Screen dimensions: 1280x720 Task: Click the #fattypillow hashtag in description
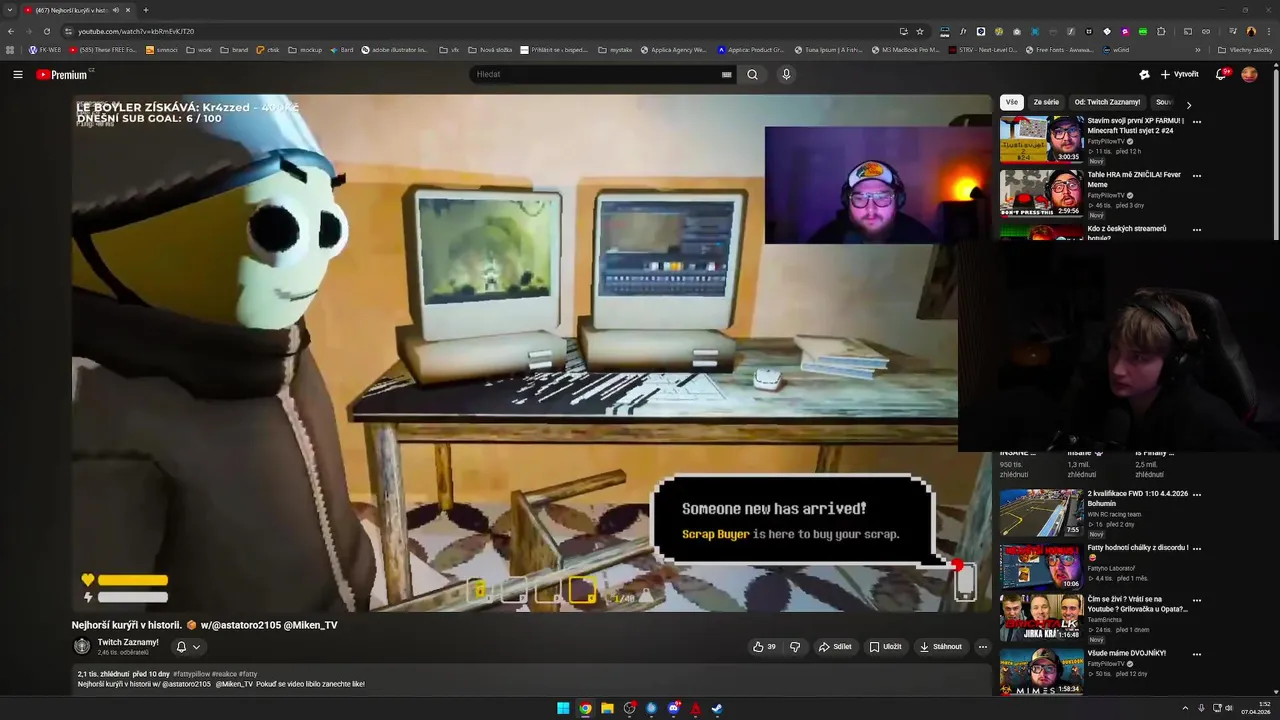point(191,674)
